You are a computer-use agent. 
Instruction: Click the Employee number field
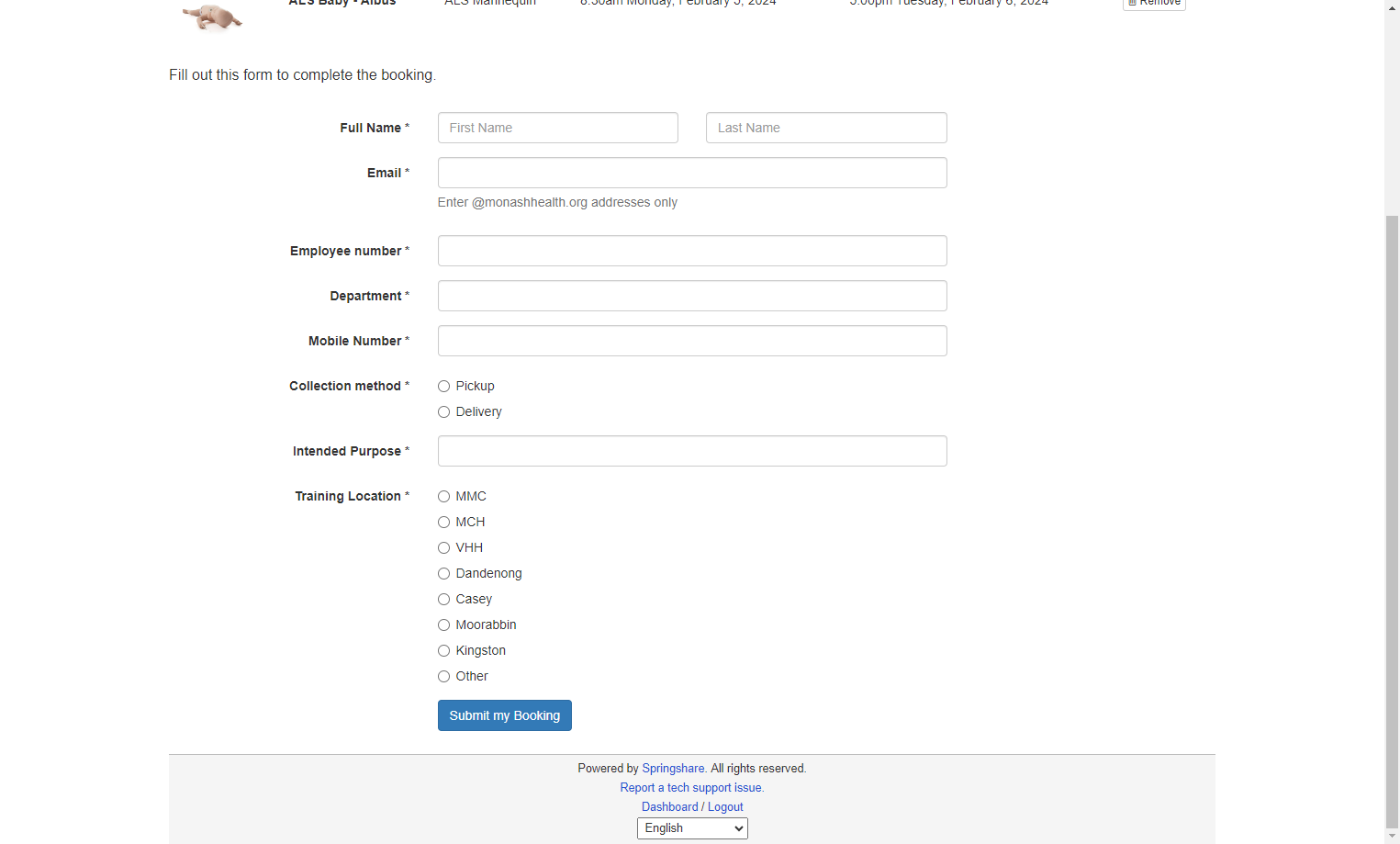[x=692, y=251]
